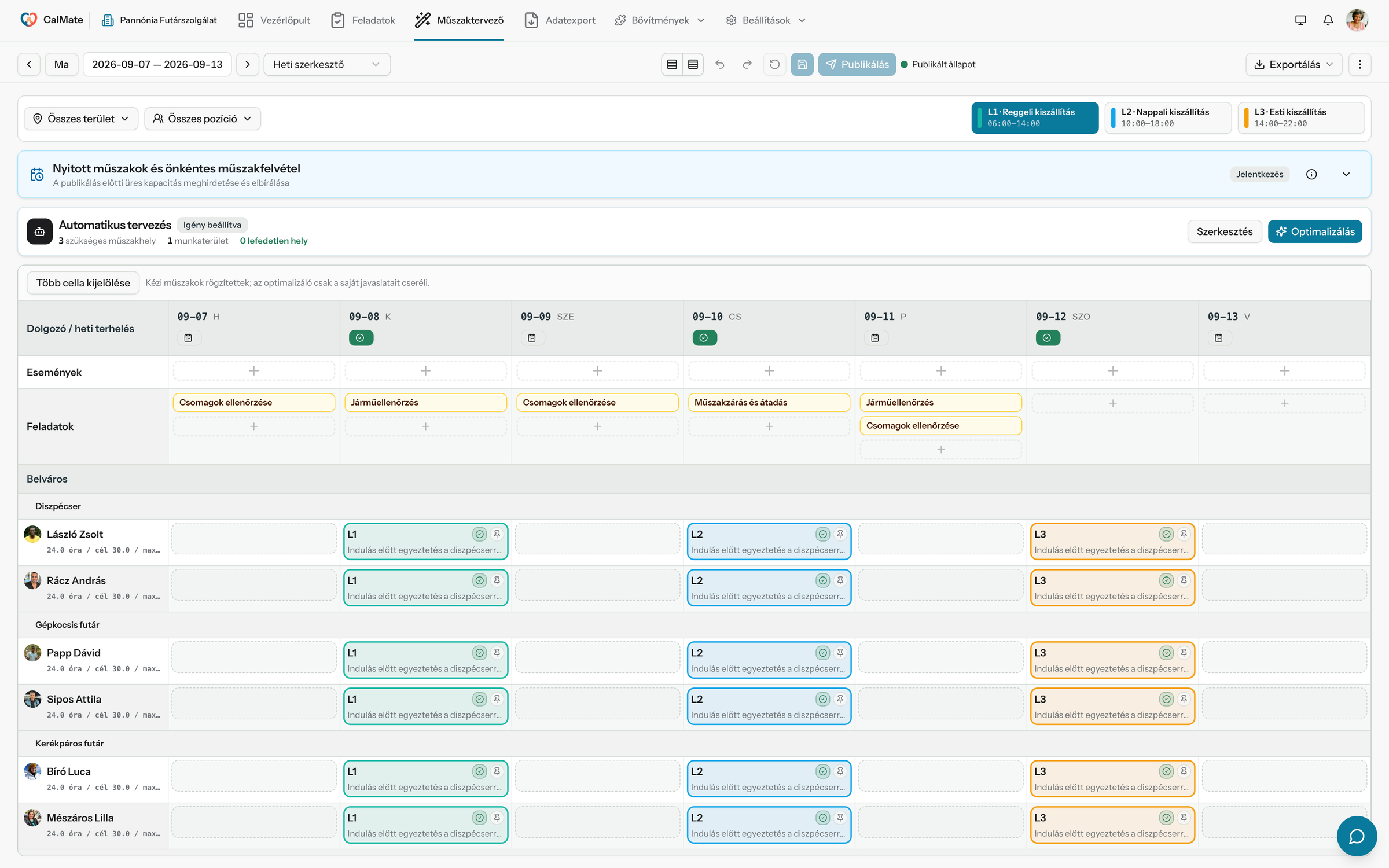Open the screen/monitor icon in the top bar
Viewport: 1389px width, 868px height.
click(x=1300, y=20)
